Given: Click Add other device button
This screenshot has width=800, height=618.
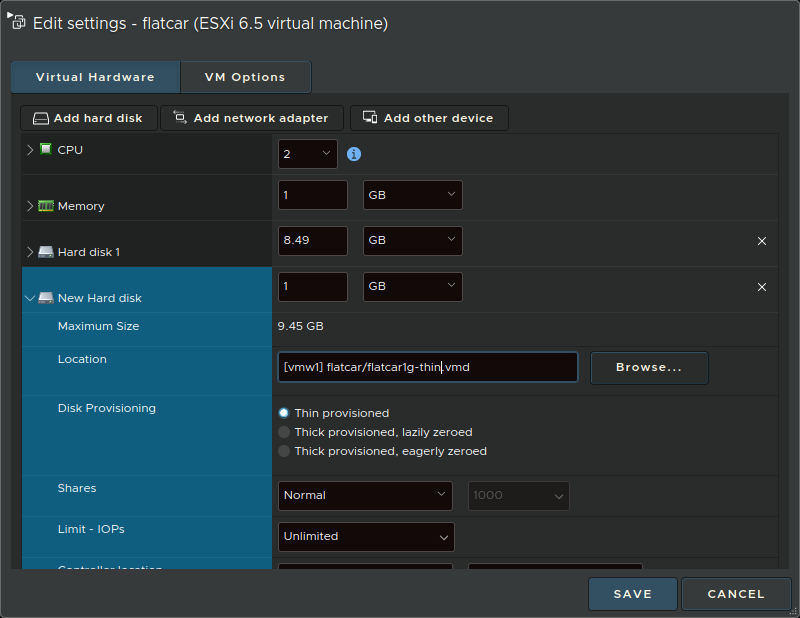Looking at the screenshot, I should (429, 118).
